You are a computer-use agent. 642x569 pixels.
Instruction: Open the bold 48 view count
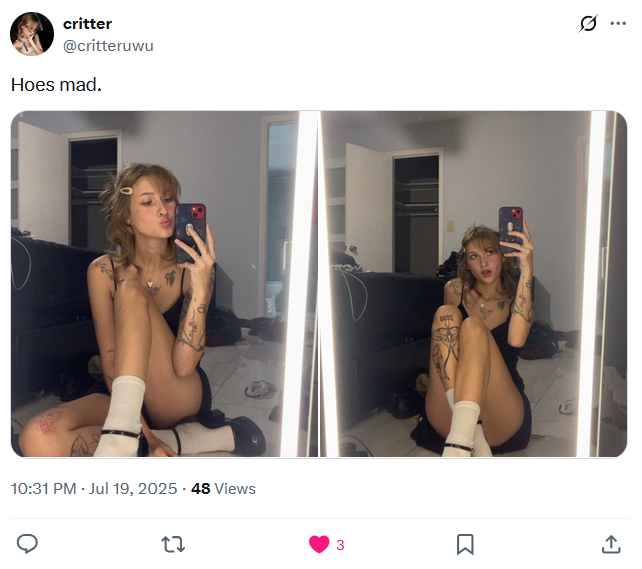click(201, 489)
